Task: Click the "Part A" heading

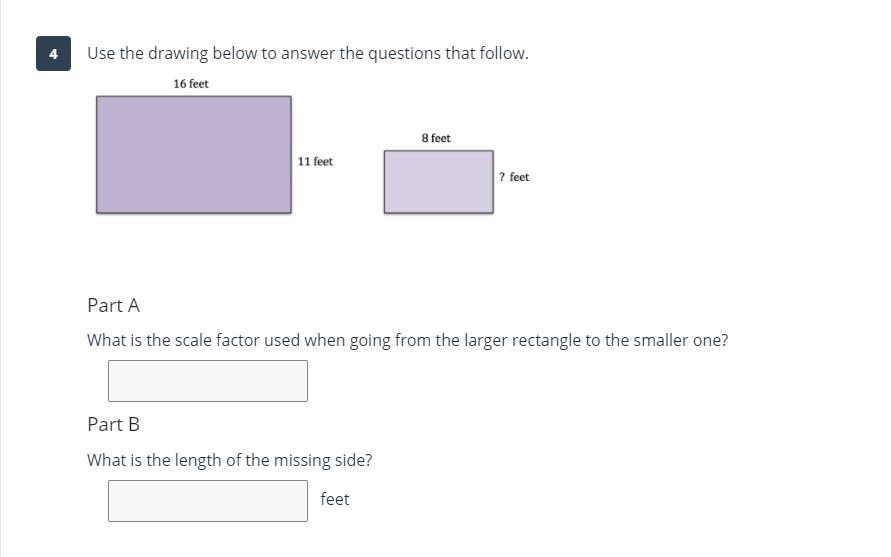Action: coord(113,305)
